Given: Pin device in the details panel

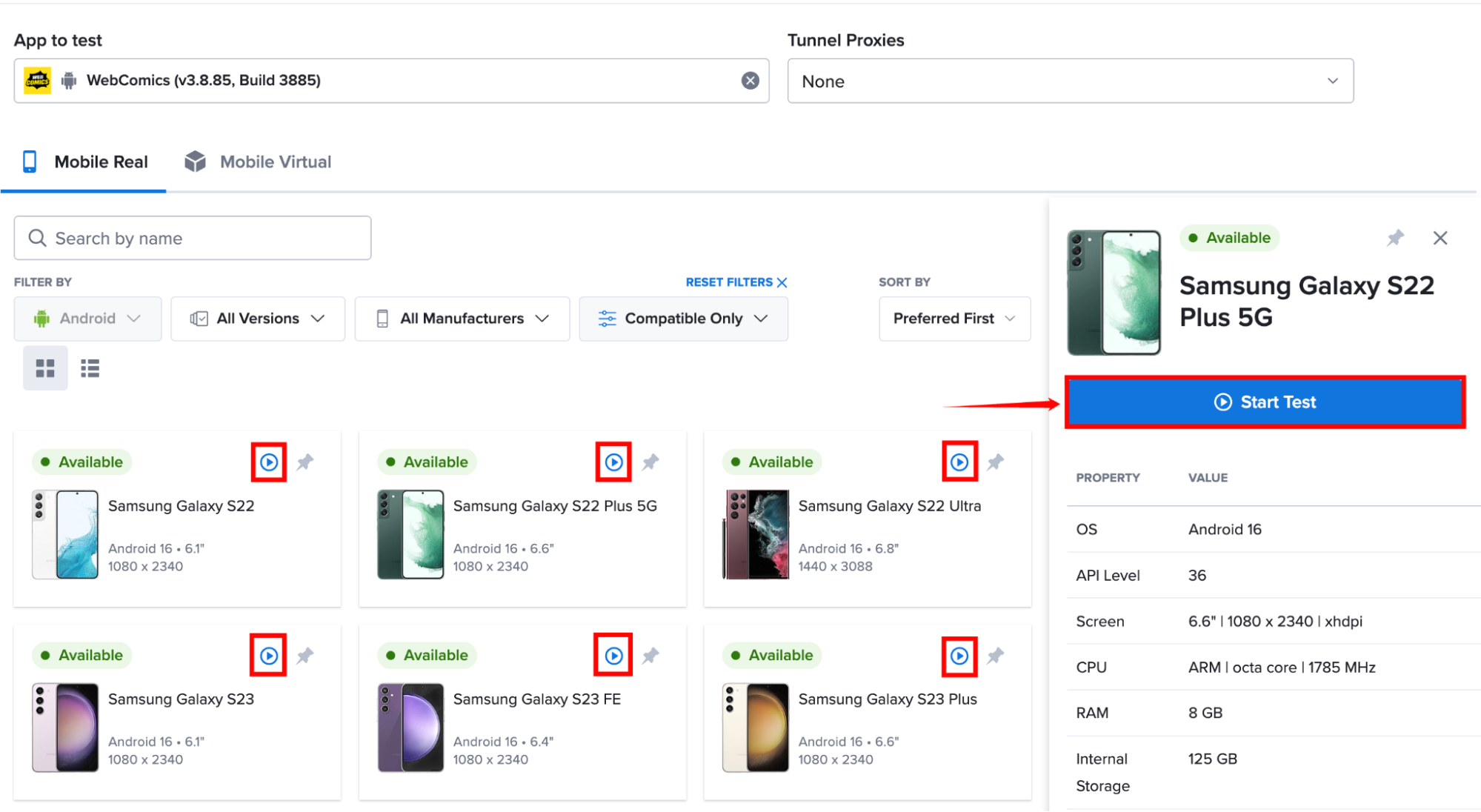Looking at the screenshot, I should pyautogui.click(x=1395, y=238).
